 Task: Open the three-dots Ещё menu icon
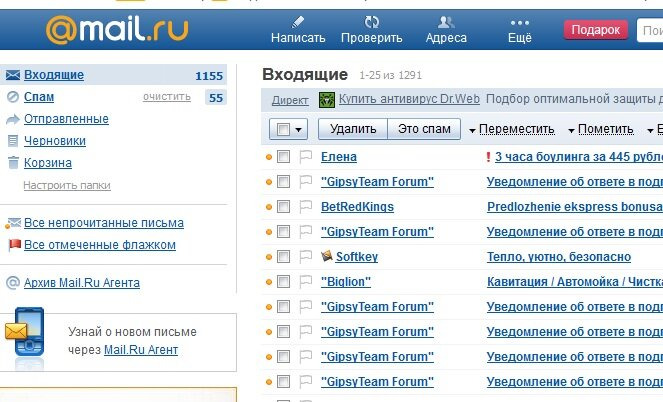click(520, 23)
